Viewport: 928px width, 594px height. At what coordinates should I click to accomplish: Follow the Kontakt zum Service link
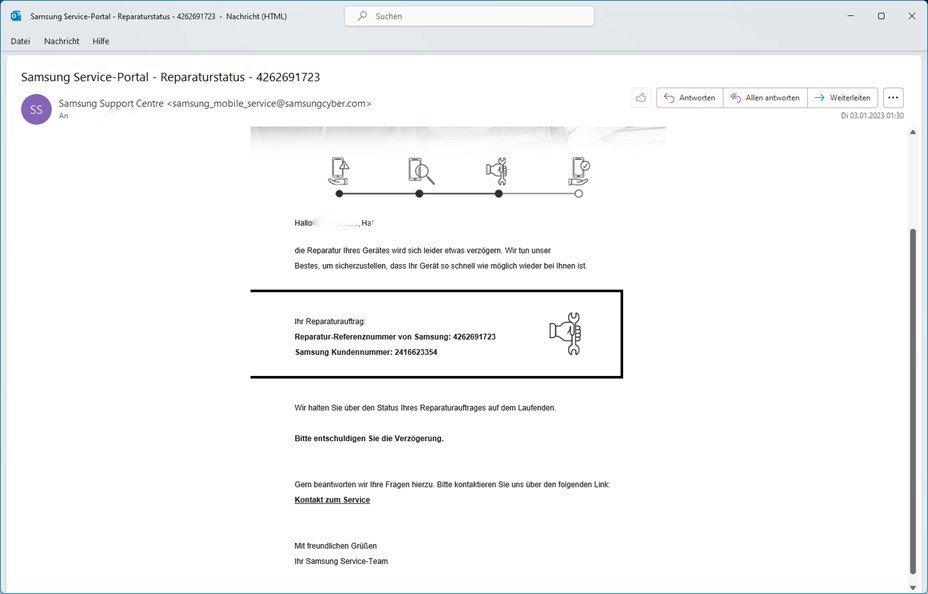pyautogui.click(x=332, y=500)
